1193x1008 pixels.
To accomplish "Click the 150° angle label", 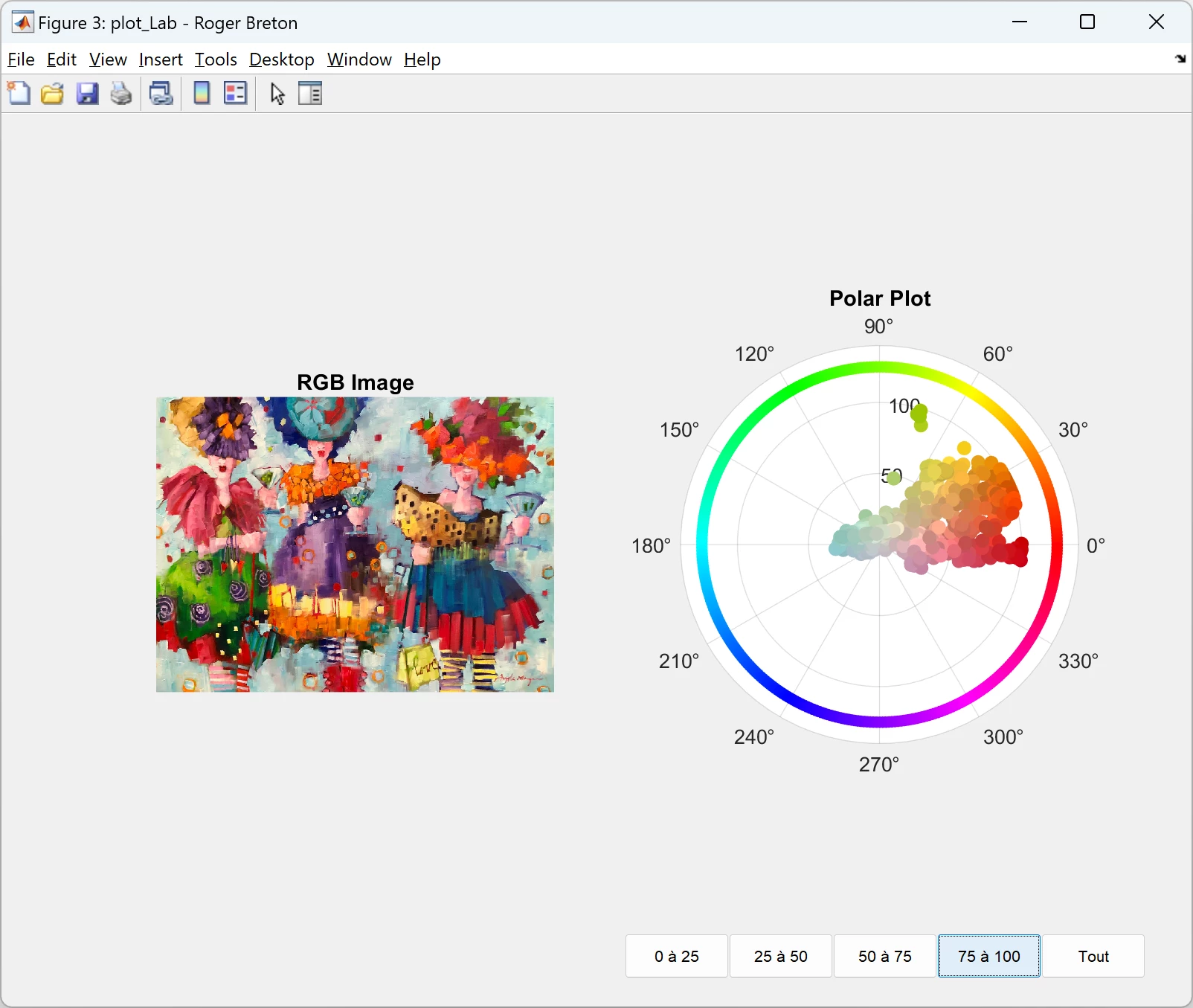I will coord(679,430).
